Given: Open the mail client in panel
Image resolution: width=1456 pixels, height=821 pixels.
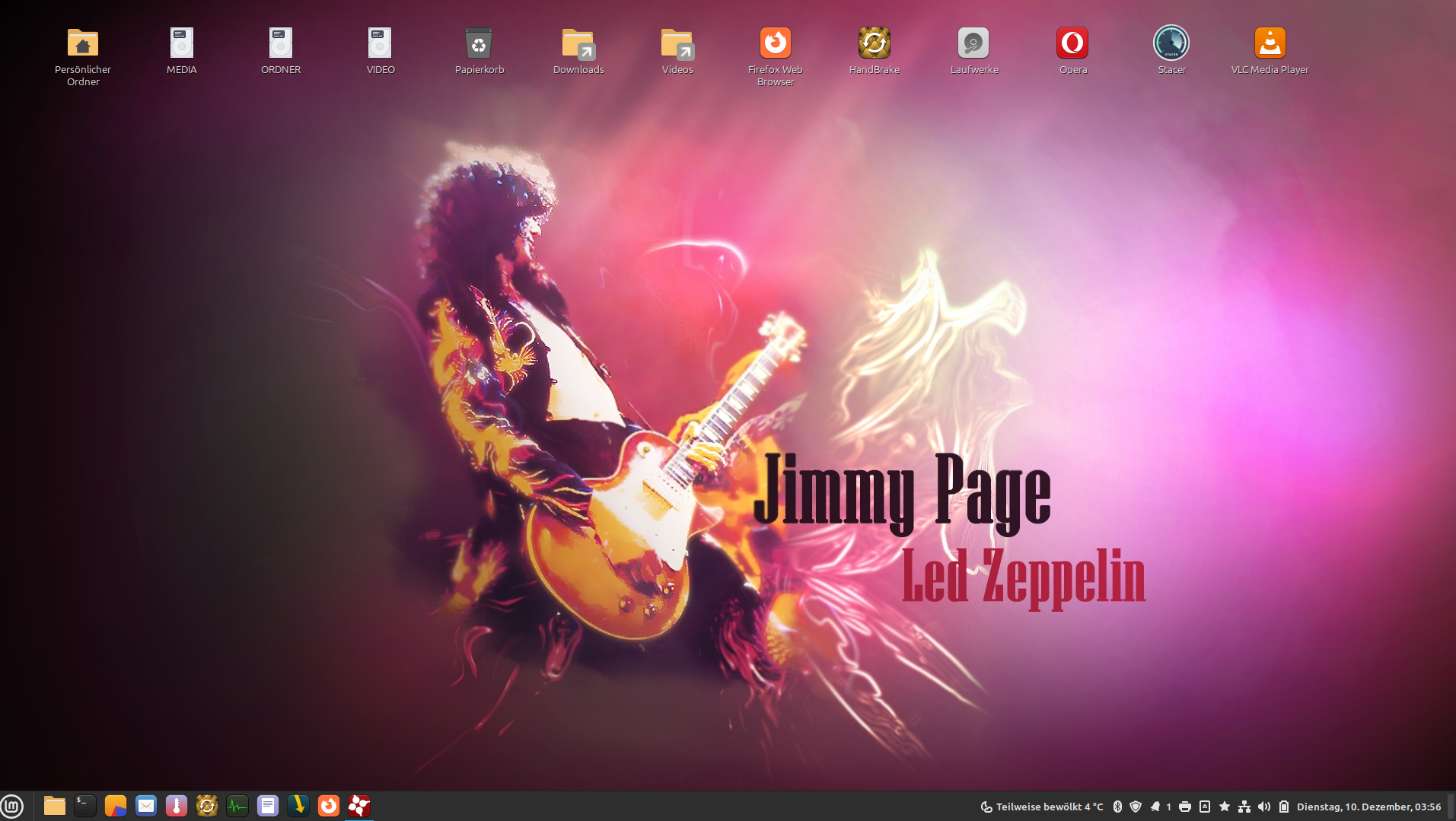Looking at the screenshot, I should (x=146, y=806).
